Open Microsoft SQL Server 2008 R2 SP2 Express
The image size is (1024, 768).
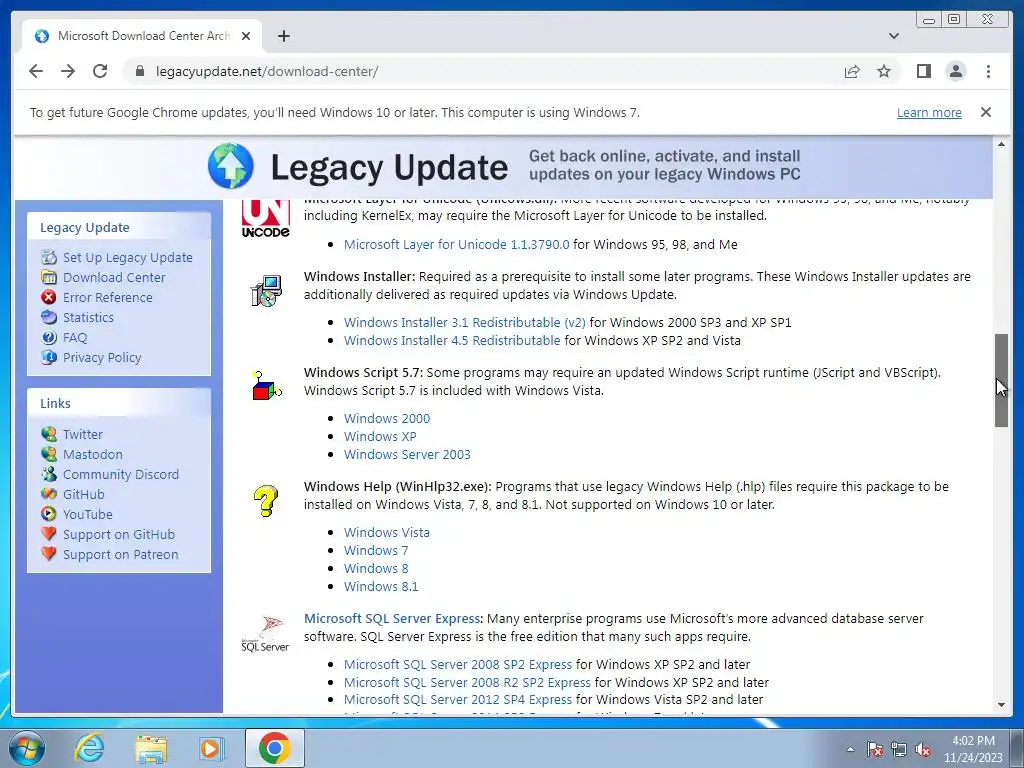tap(467, 682)
